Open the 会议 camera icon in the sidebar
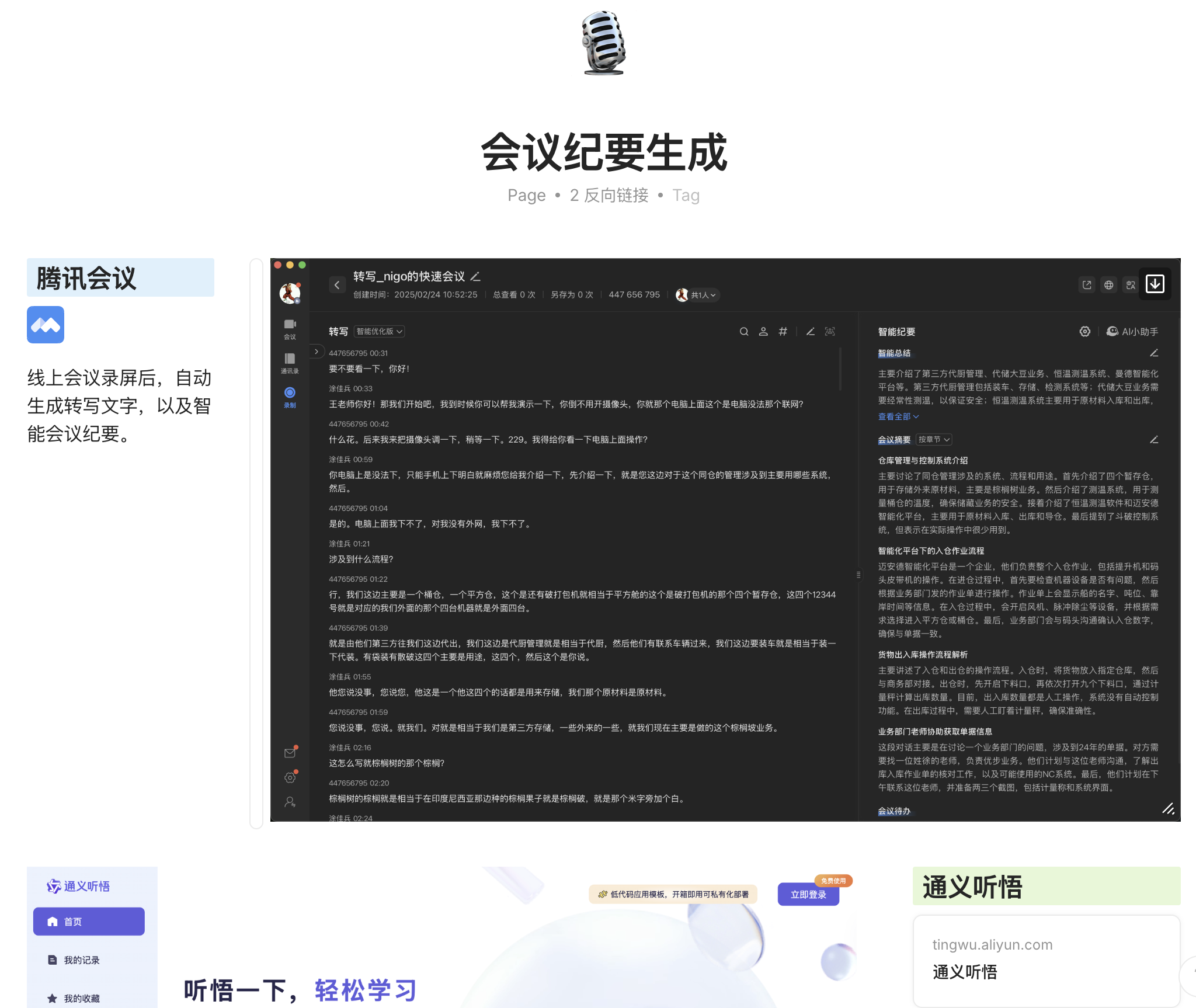This screenshot has width=1196, height=1008. point(290,329)
